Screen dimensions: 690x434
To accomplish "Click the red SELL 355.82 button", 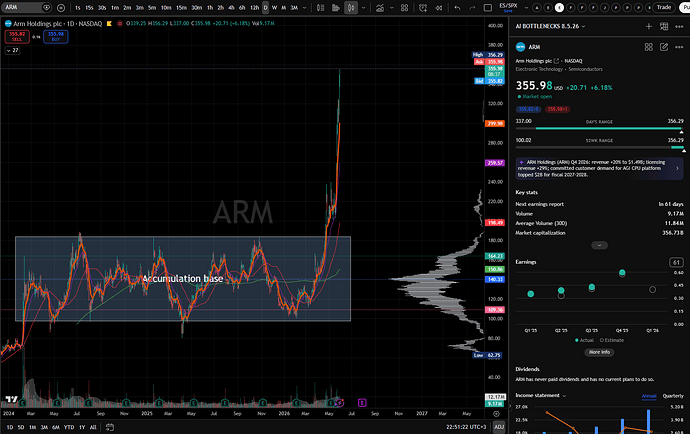I will pyautogui.click(x=17, y=37).
